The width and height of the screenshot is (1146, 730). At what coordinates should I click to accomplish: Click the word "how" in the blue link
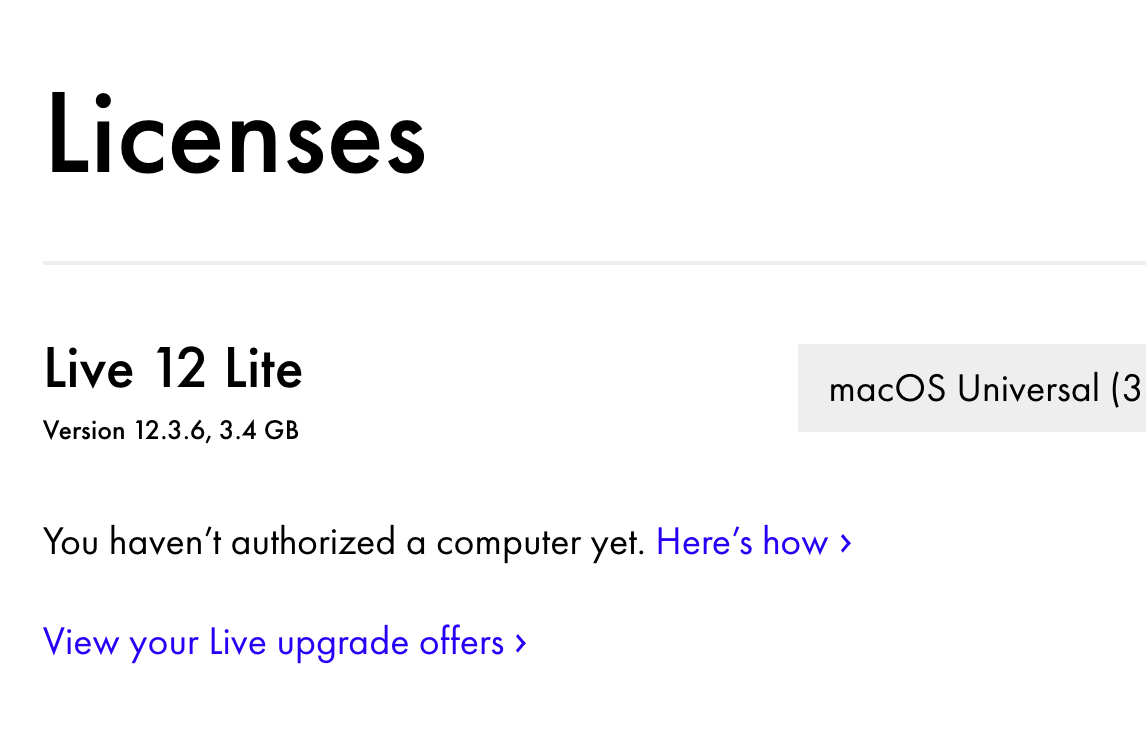[795, 542]
